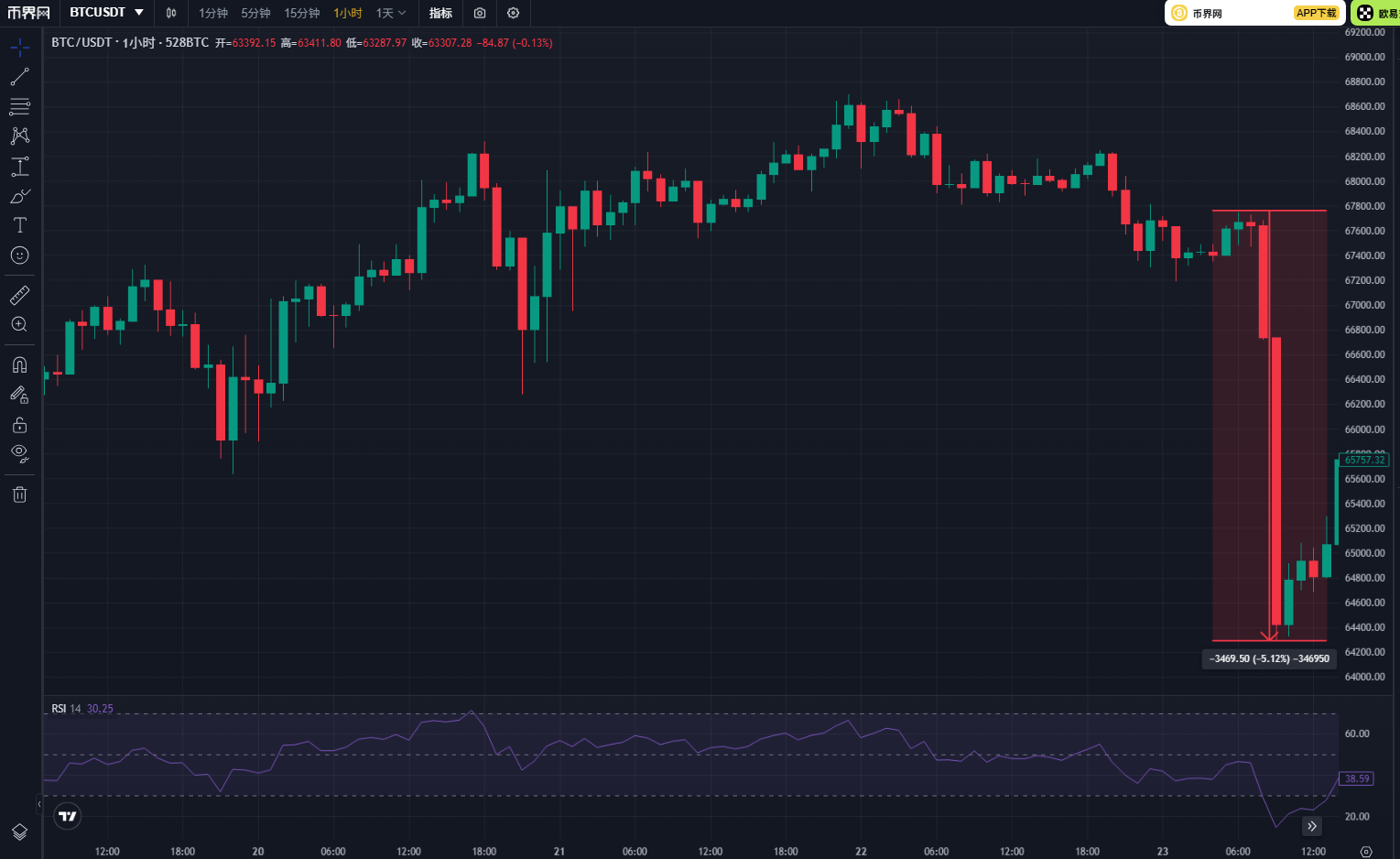1400x859 pixels.
Task: Select the trend line drawing tool
Action: (20, 77)
